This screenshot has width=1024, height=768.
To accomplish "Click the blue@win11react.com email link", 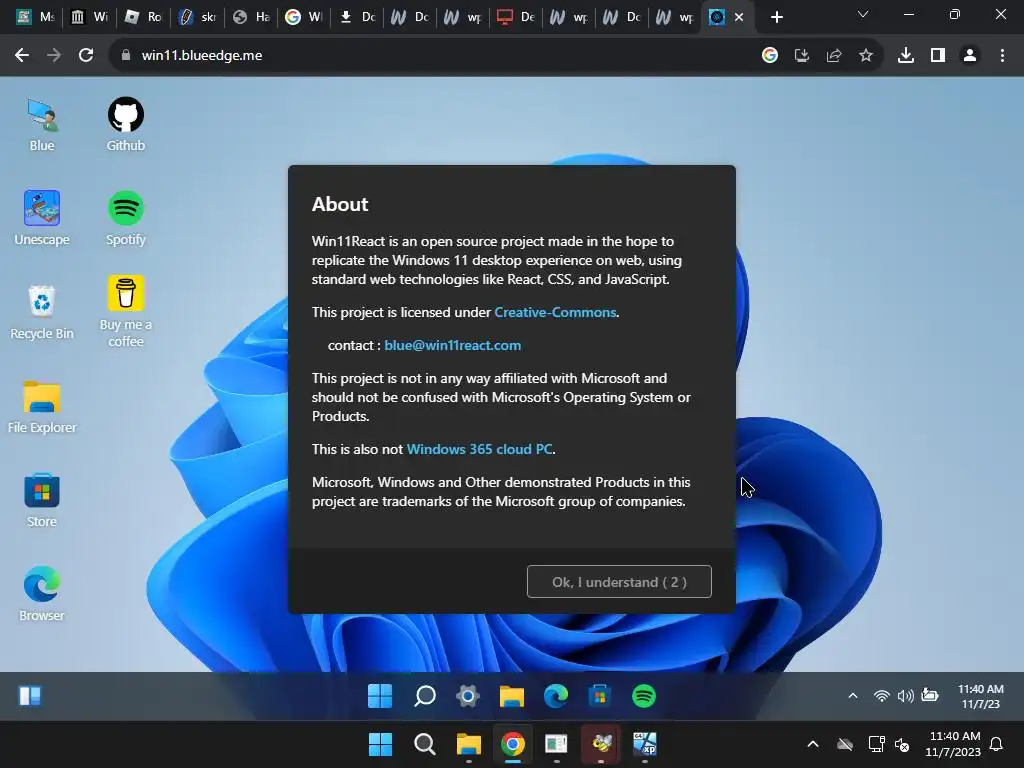I will point(453,345).
